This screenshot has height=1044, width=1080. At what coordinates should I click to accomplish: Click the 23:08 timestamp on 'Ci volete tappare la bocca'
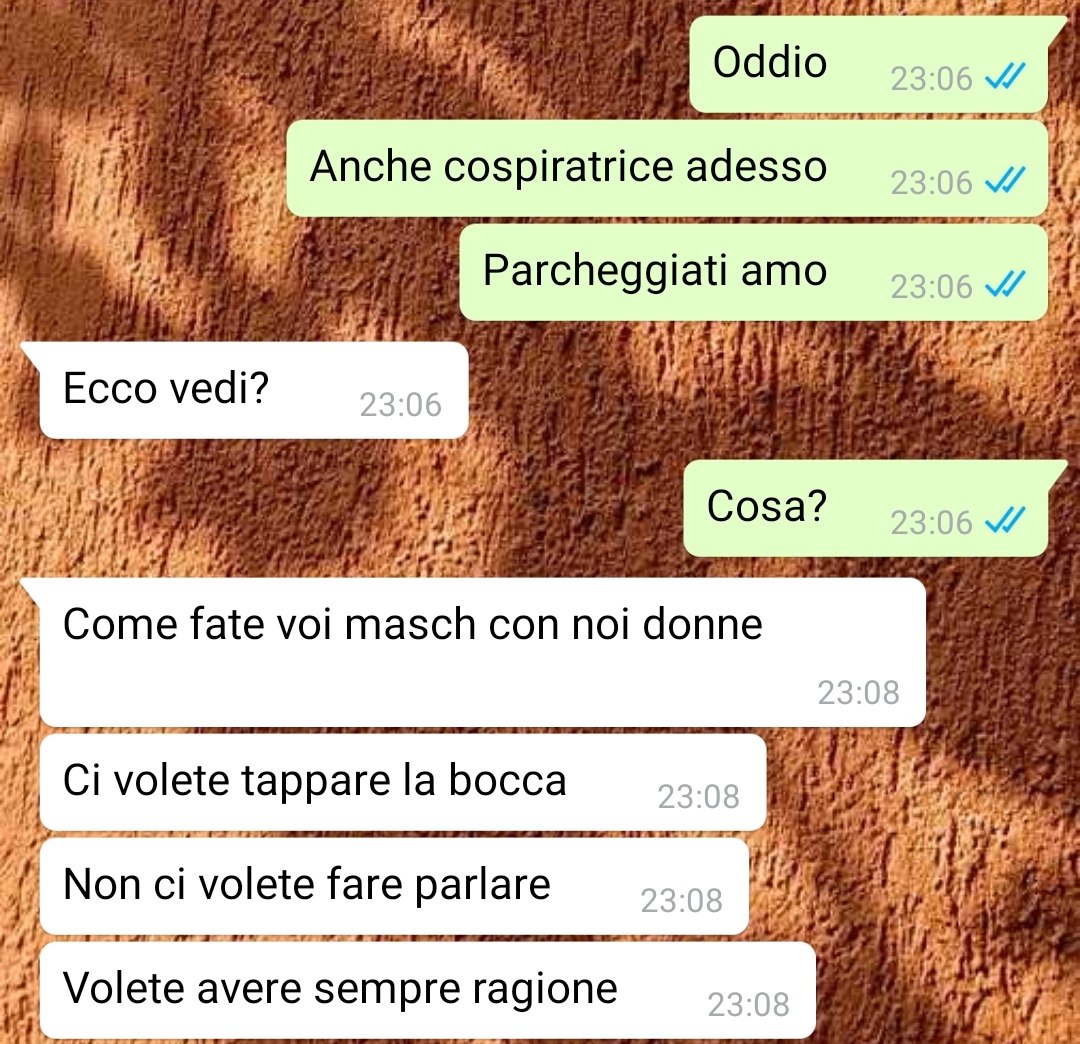tap(698, 797)
